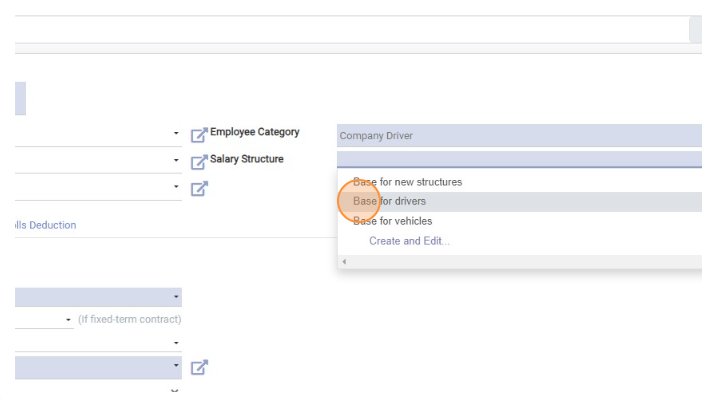Click Company Driver category field
This screenshot has height=399, width=716.
[x=519, y=136]
